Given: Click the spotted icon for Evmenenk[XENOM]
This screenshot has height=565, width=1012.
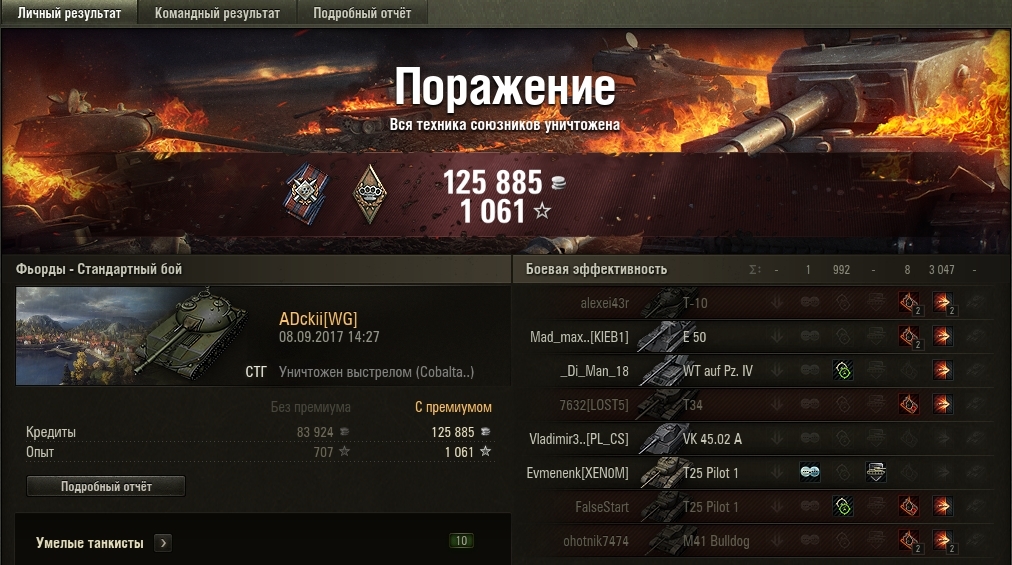Looking at the screenshot, I should pos(810,473).
